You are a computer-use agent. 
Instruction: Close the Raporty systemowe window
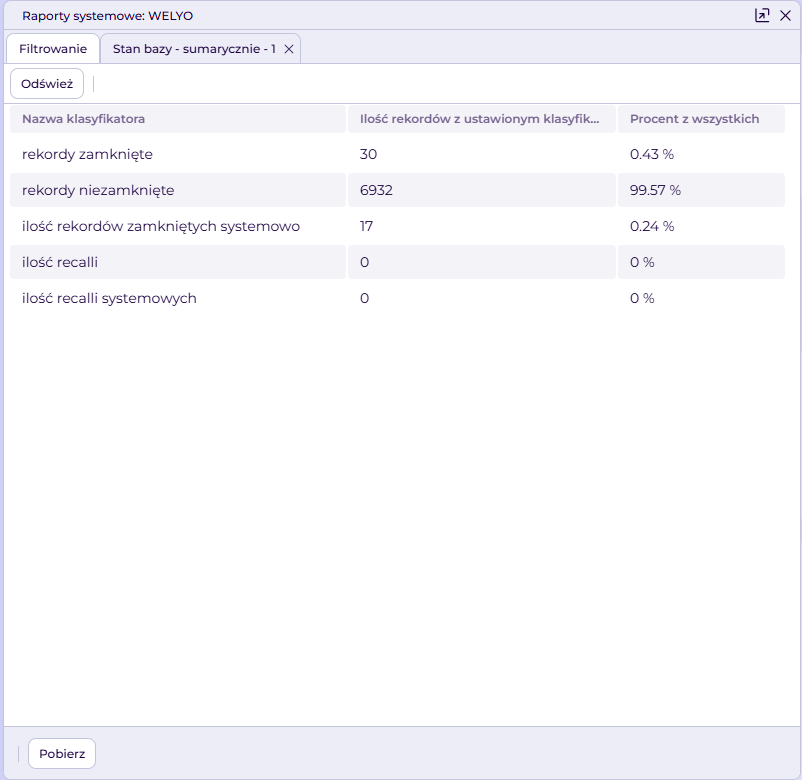point(785,15)
